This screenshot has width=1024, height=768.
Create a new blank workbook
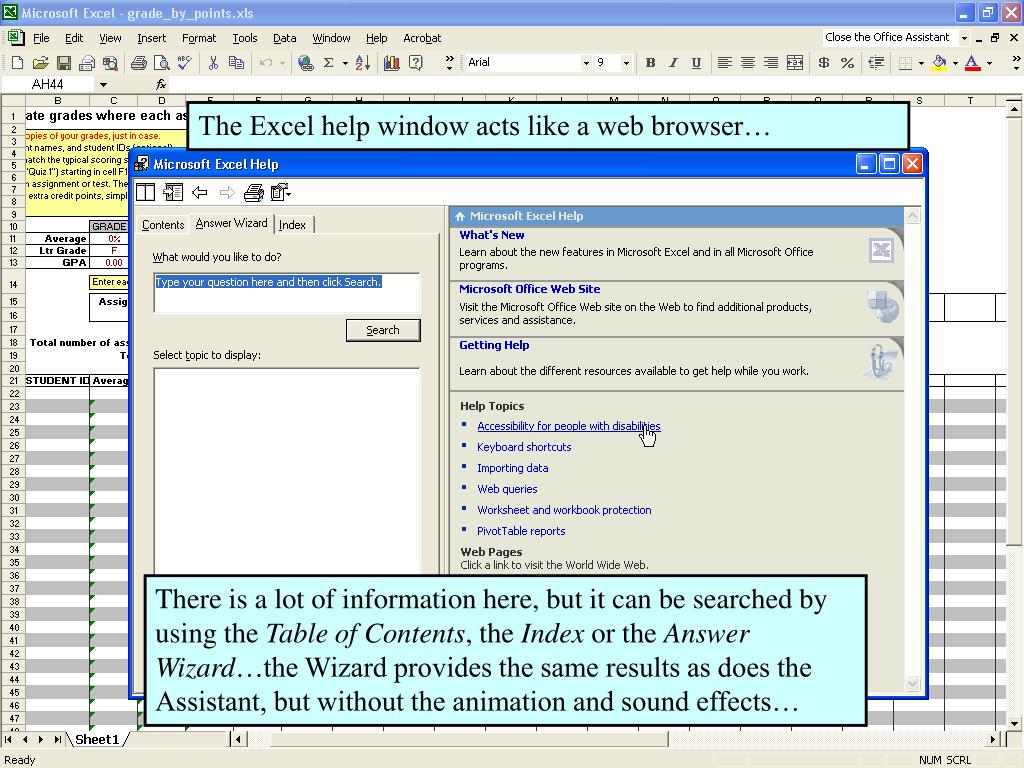pos(18,63)
